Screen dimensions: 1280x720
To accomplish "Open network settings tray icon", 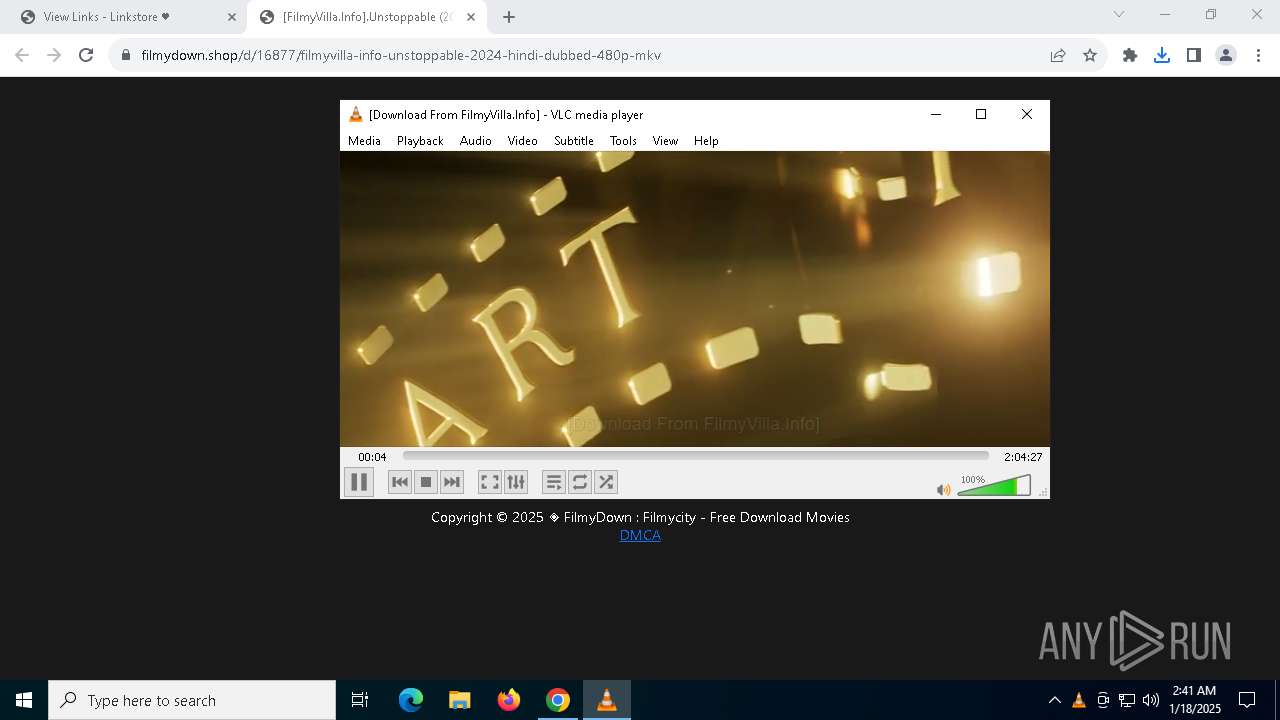I will pyautogui.click(x=1127, y=700).
